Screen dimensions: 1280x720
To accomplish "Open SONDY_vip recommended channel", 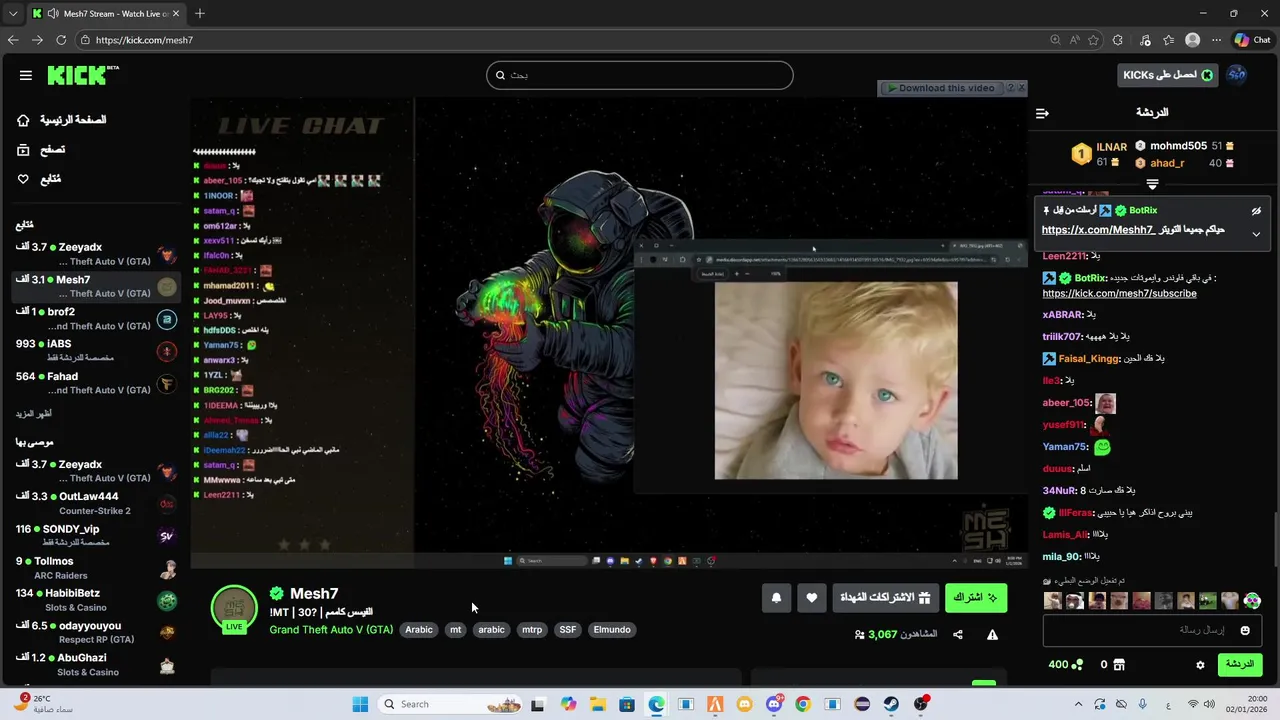I will coord(96,535).
